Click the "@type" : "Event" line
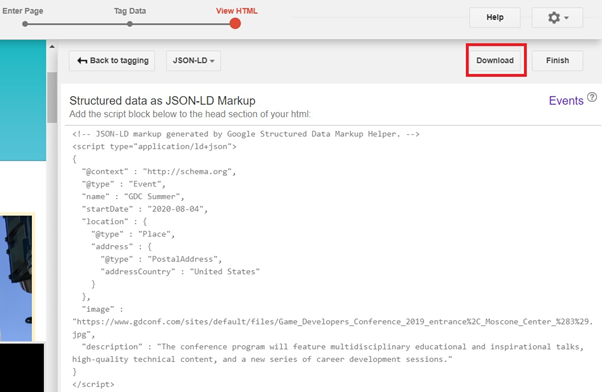The height and width of the screenshot is (392, 602). pyautogui.click(x=124, y=184)
